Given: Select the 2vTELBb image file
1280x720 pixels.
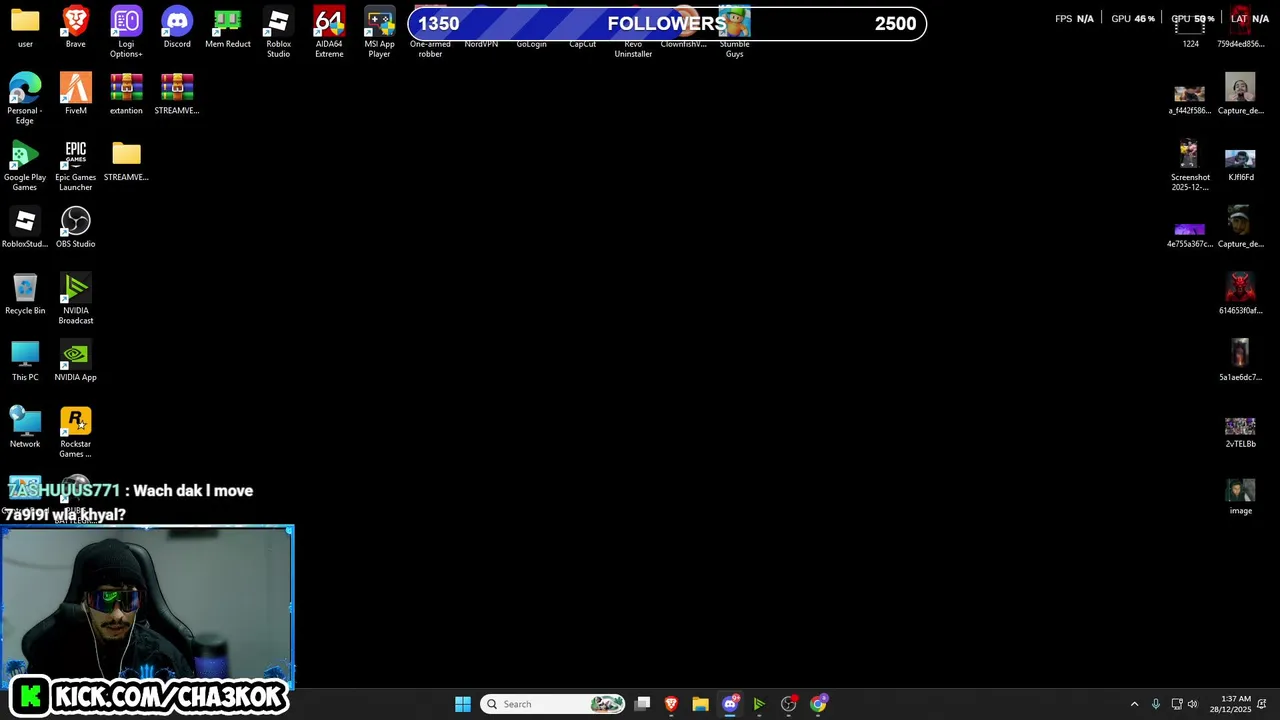Looking at the screenshot, I should point(1240,432).
